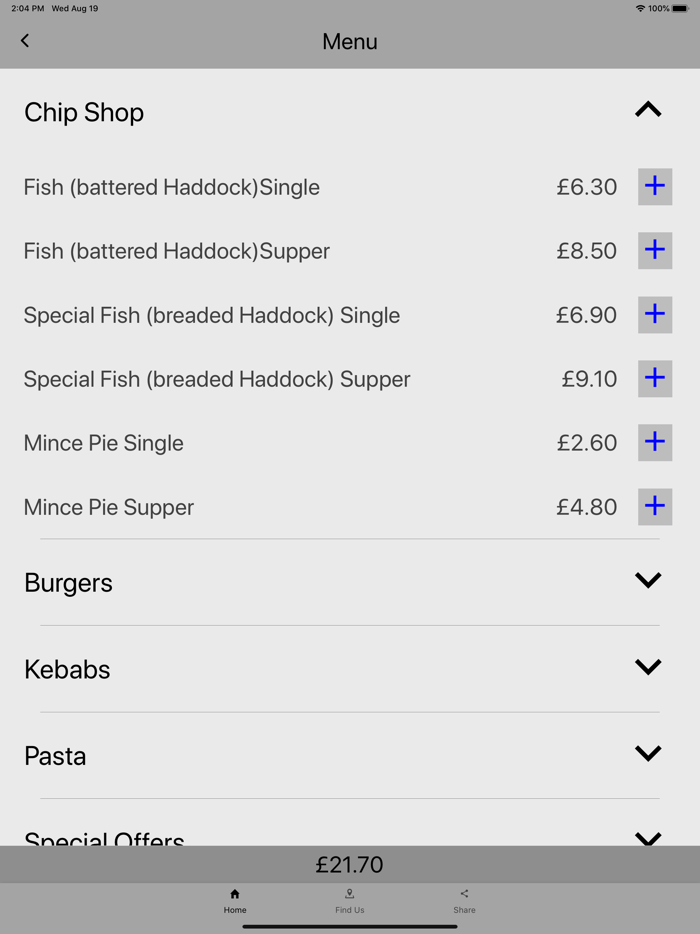
Task: Tap the £21.70 order total bar
Action: point(350,865)
